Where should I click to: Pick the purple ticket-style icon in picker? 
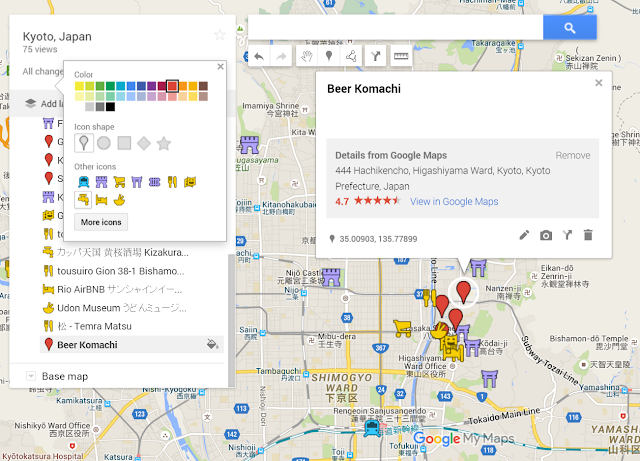[x=154, y=182]
